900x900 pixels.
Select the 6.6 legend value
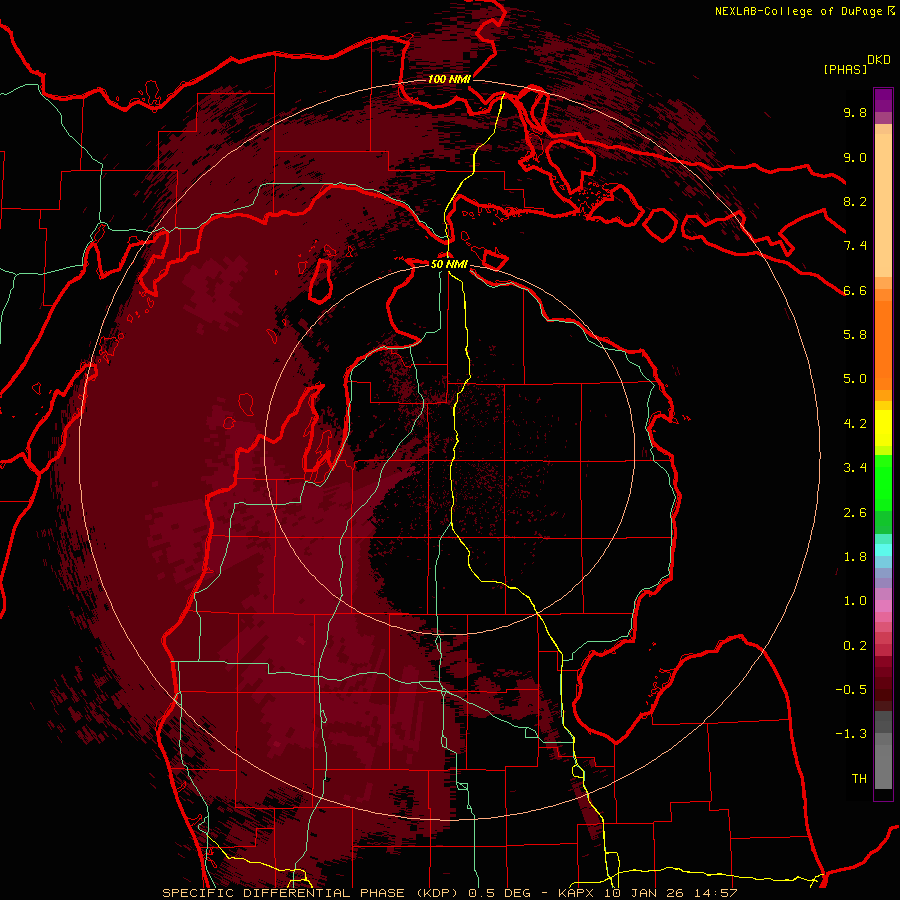855,290
